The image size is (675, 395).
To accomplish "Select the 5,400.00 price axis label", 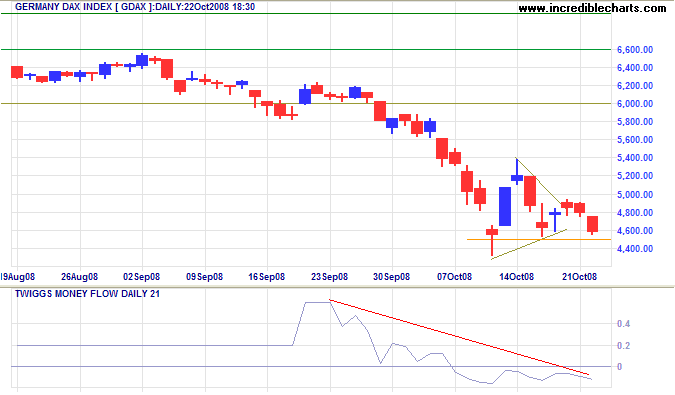I will click(x=635, y=158).
